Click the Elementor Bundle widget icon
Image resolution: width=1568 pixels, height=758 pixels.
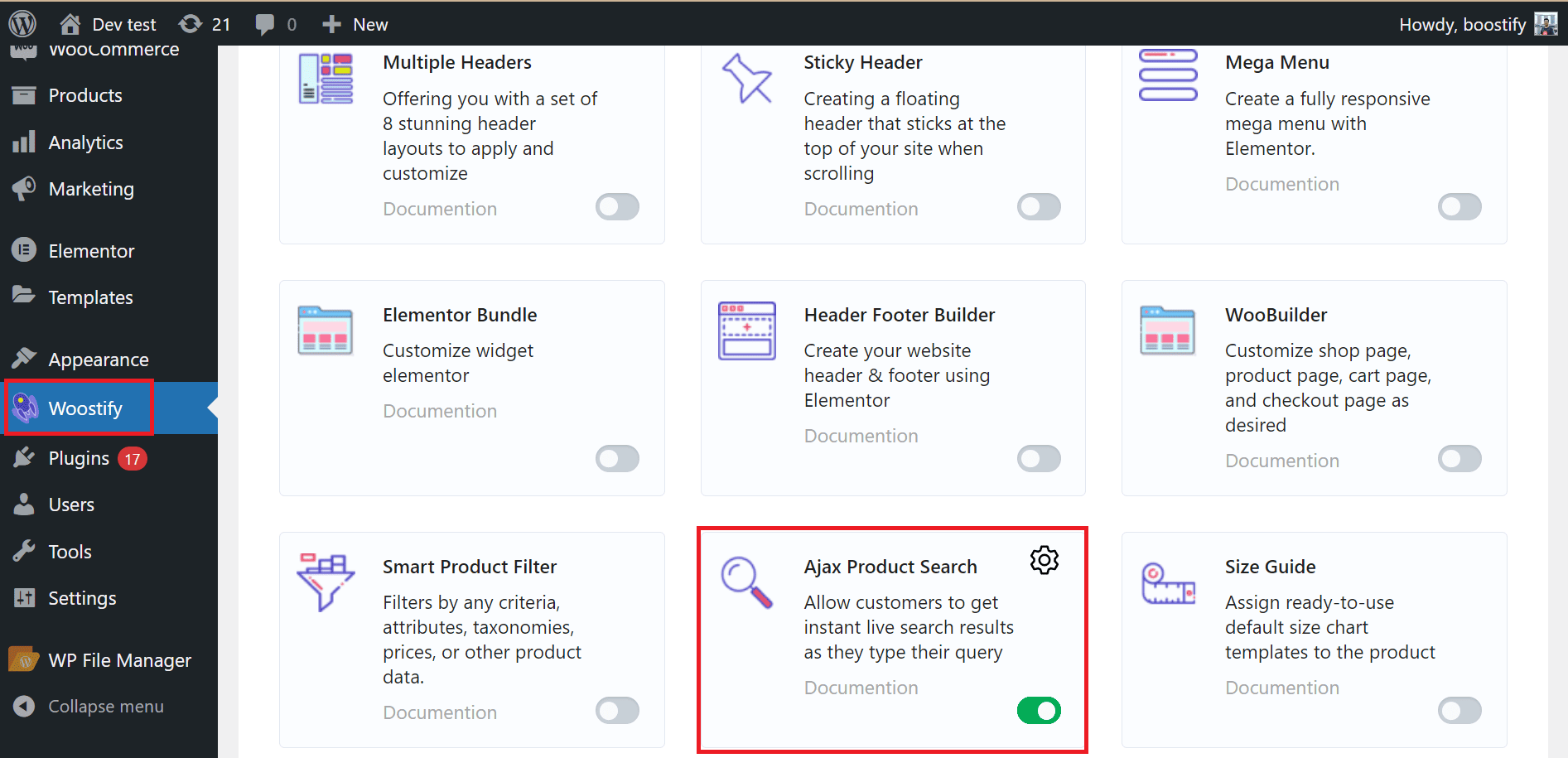pyautogui.click(x=326, y=331)
